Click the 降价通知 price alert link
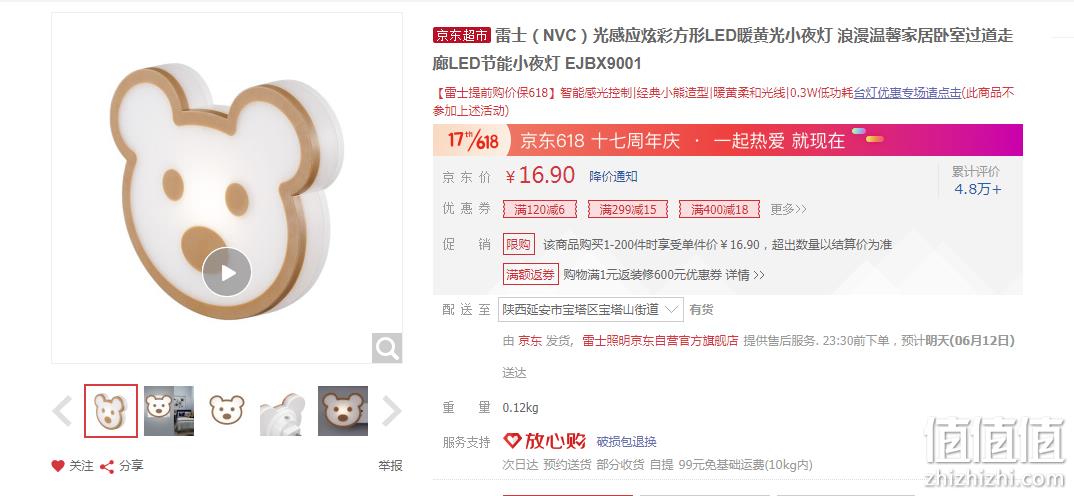The image size is (1074, 496). point(613,176)
